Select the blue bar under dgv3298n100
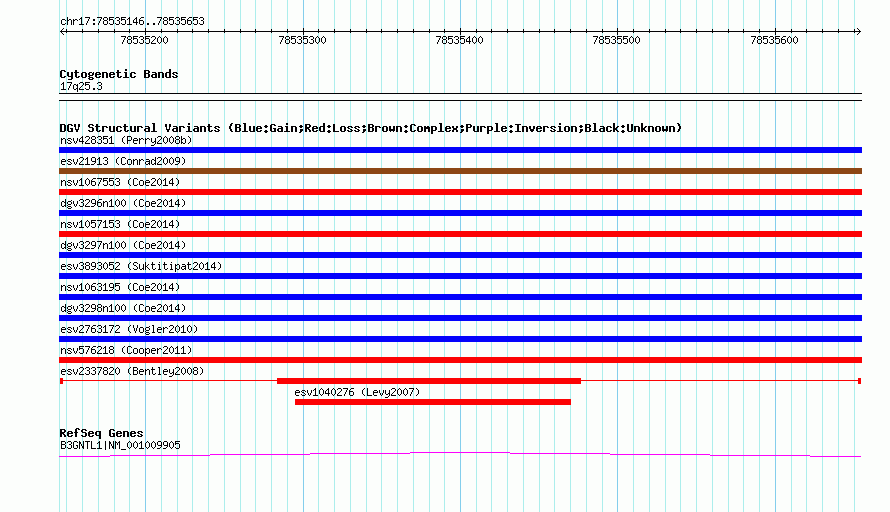The width and height of the screenshot is (890, 512). coord(460,318)
